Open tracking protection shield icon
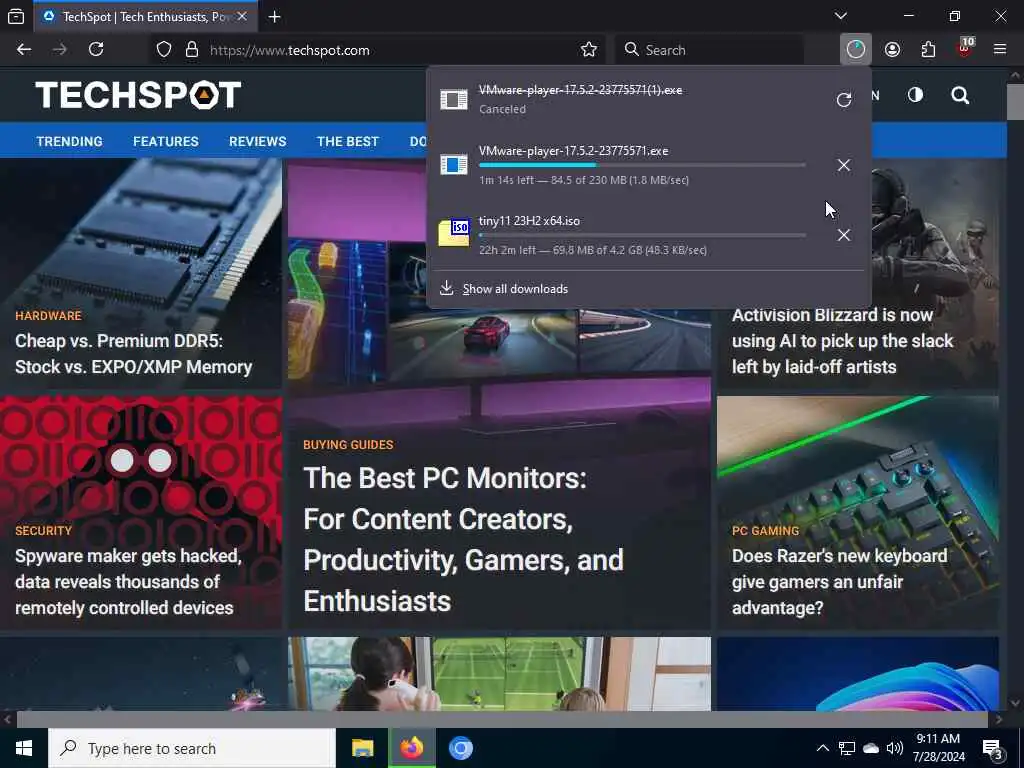 (x=164, y=50)
